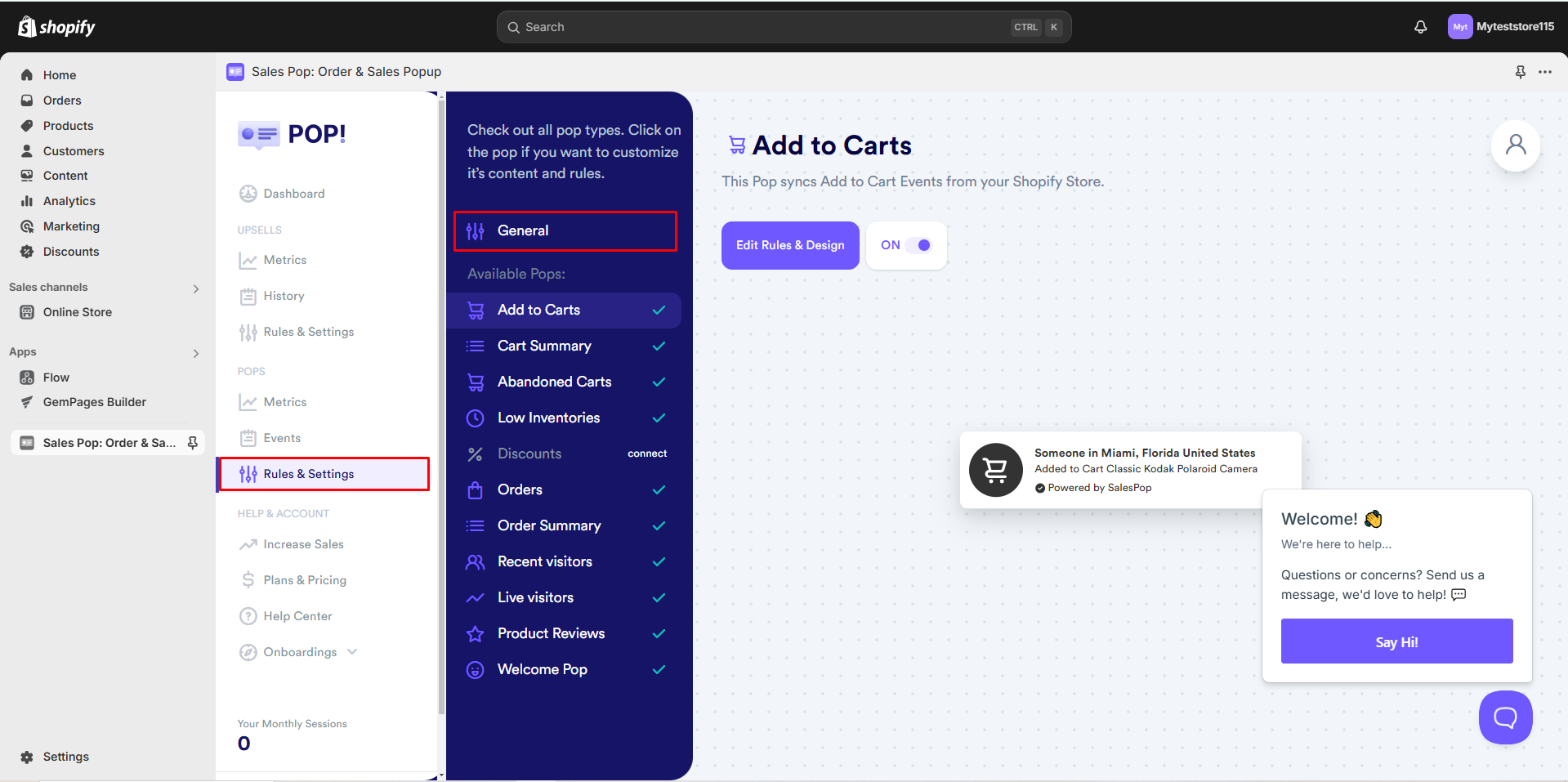Expand the Onboardings section
The width and height of the screenshot is (1568, 782).
(351, 651)
